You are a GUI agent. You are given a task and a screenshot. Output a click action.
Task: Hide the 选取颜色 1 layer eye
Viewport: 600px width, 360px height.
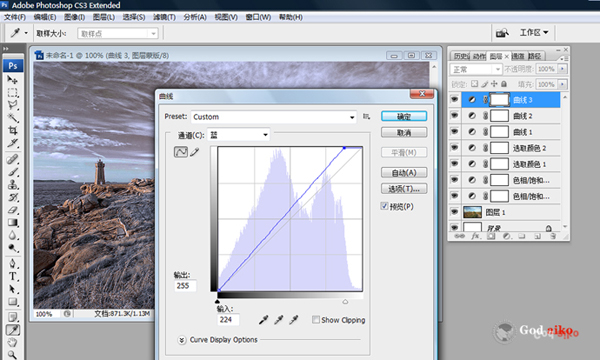[454, 164]
